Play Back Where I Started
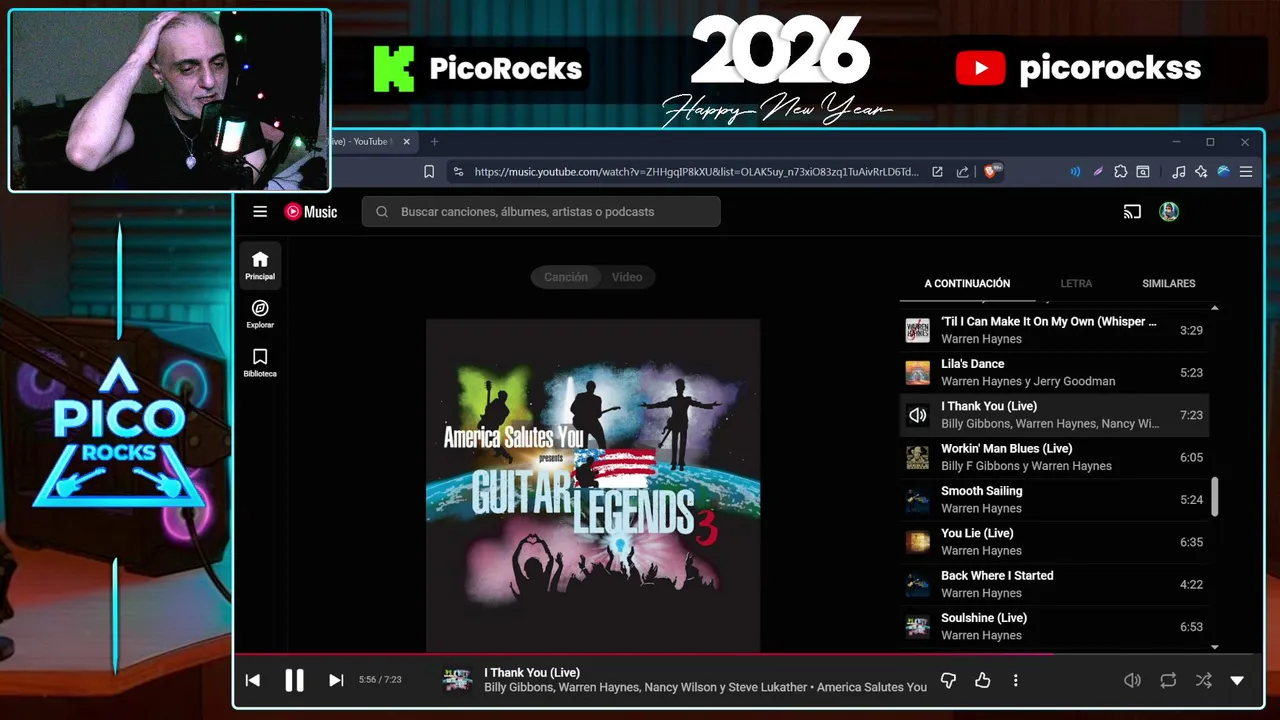This screenshot has width=1280, height=720. (x=1054, y=584)
